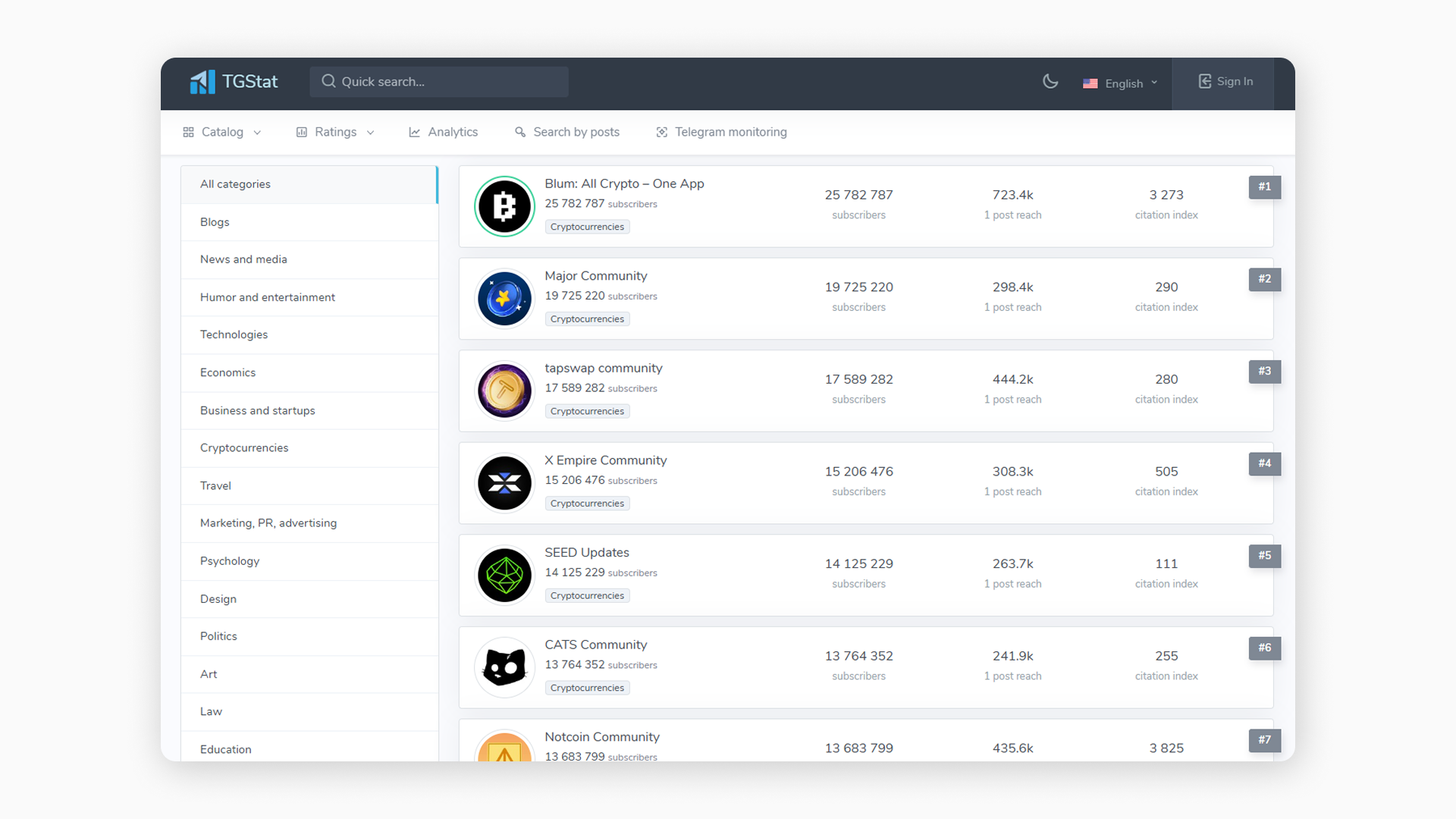Click the #1 rank badge
This screenshot has height=819, width=1456.
(1265, 187)
